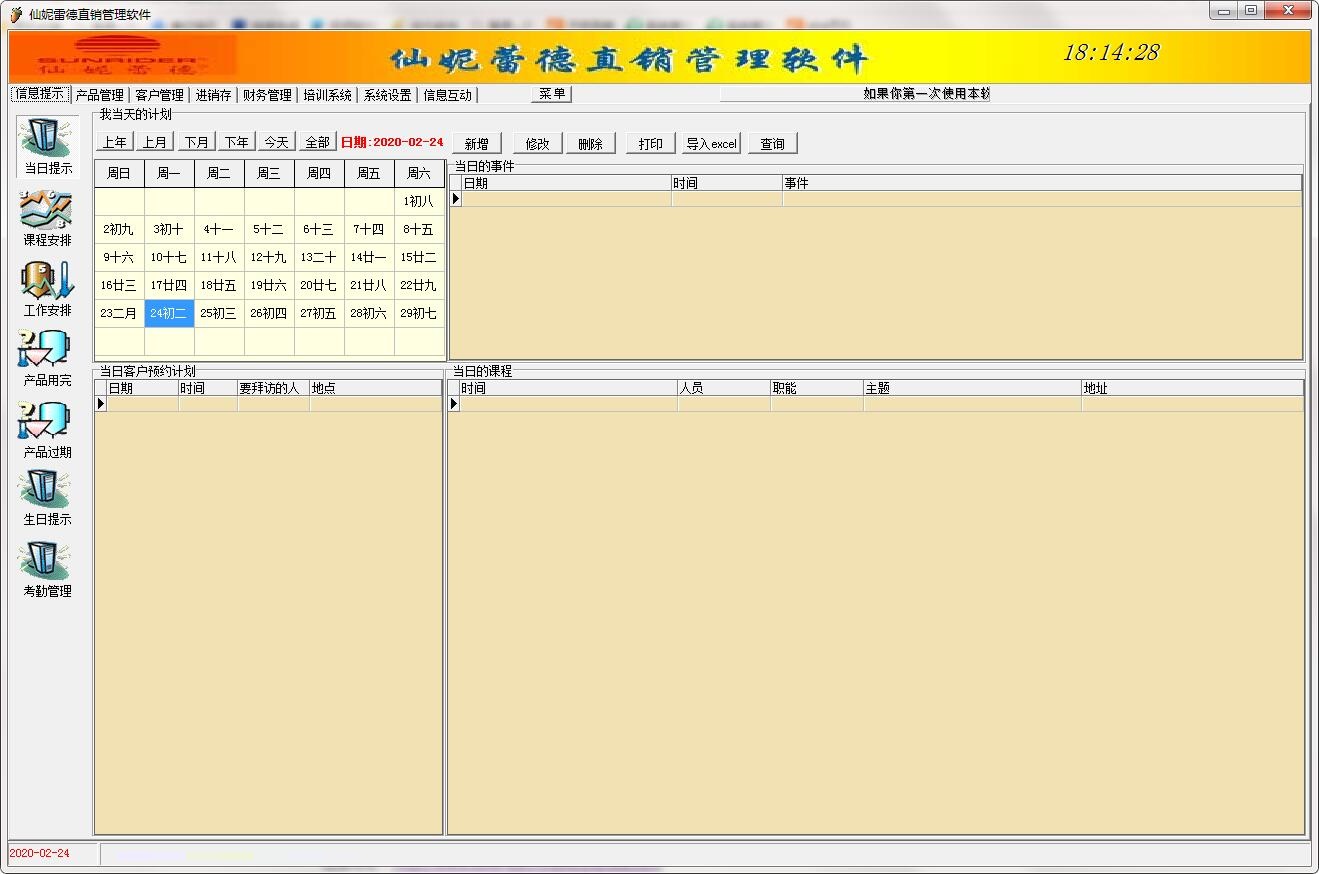
Task: Go to the next year with 下年
Action: (236, 142)
